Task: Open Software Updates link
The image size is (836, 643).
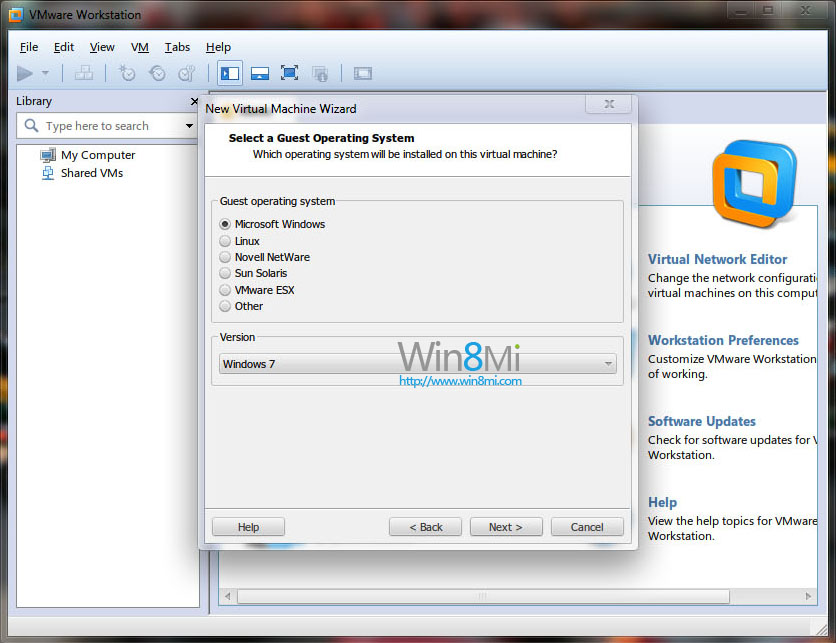Action: (702, 421)
